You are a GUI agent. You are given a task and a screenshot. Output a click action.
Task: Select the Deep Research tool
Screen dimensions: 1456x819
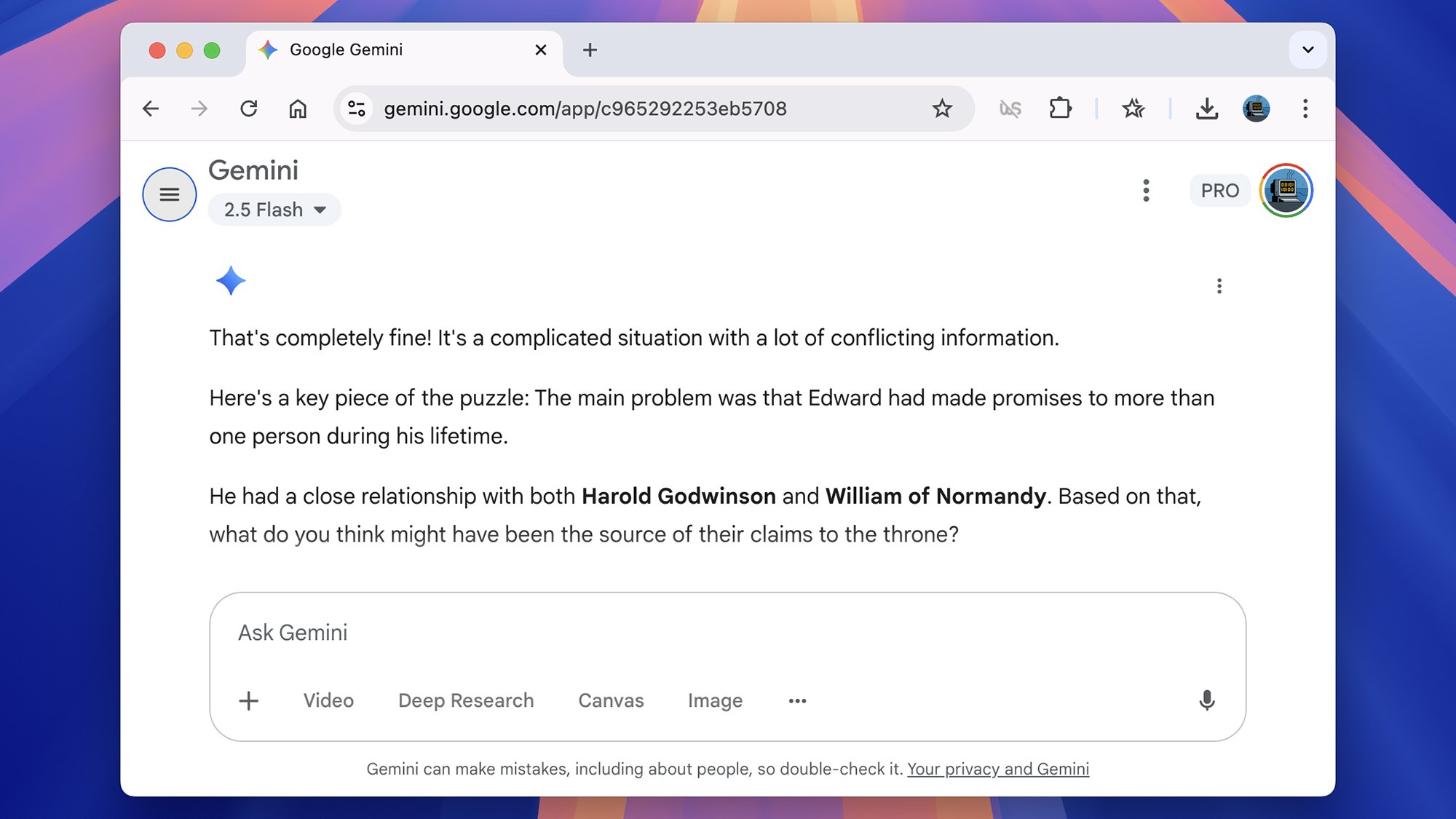(466, 700)
